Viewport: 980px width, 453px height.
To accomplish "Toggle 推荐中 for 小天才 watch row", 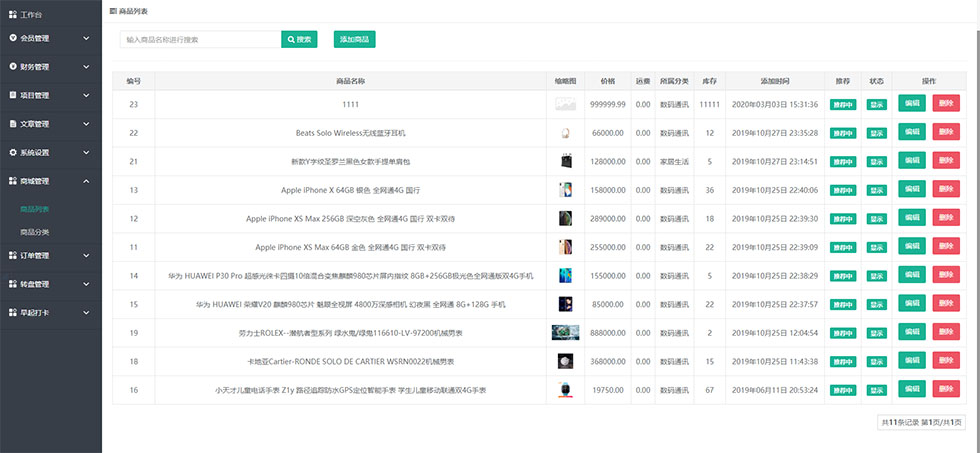I will [843, 391].
